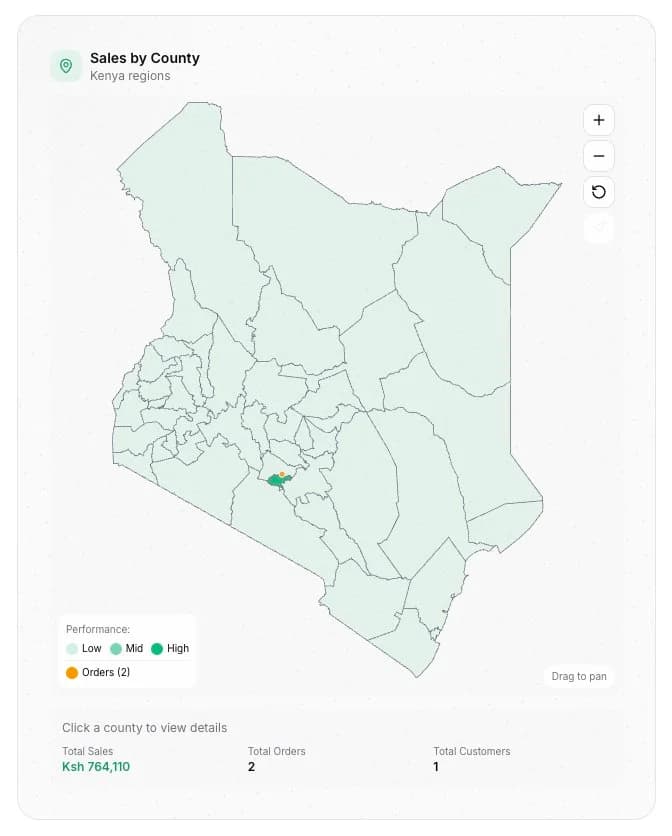Zoom out of the map
672x836 pixels.
[x=598, y=155]
